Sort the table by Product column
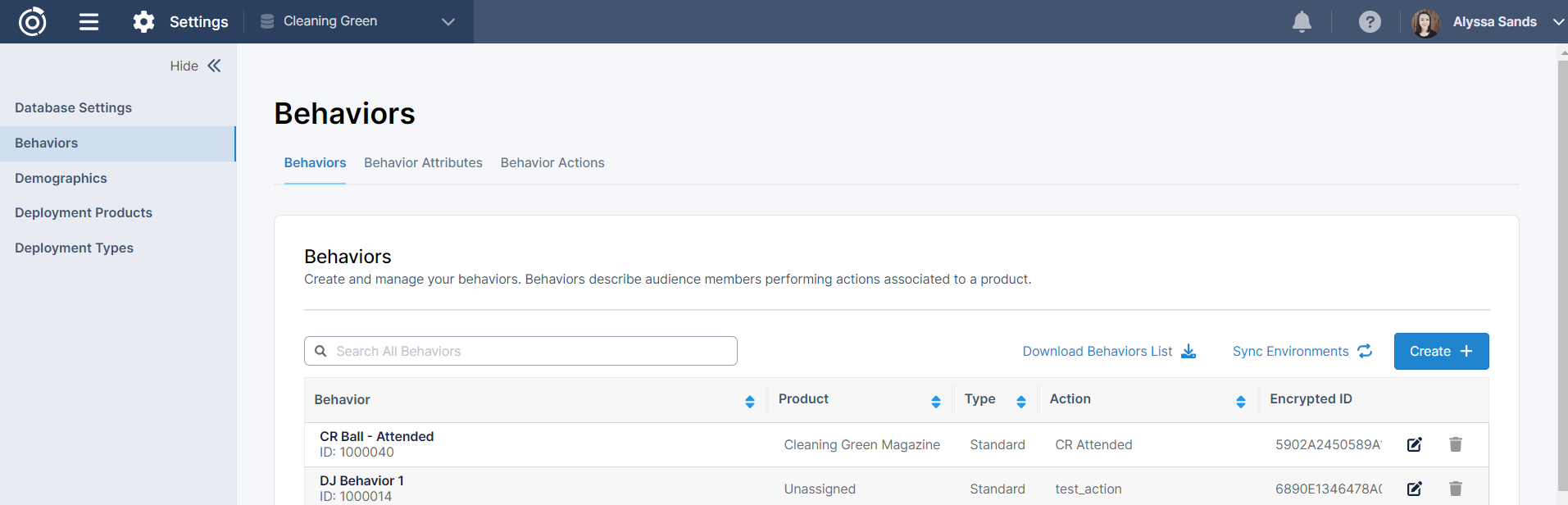This screenshot has width=1568, height=505. 935,401
